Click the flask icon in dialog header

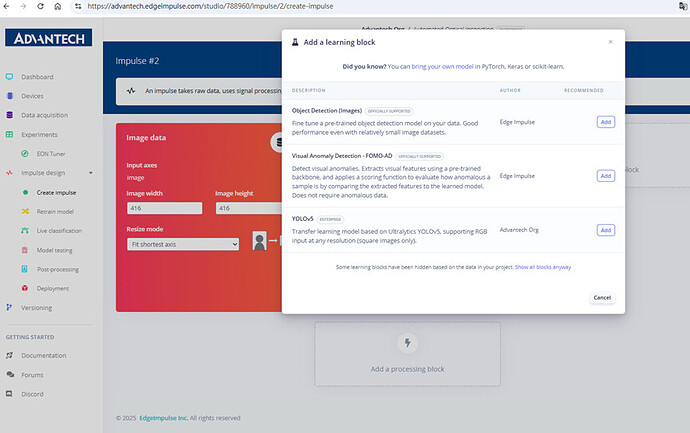(295, 42)
